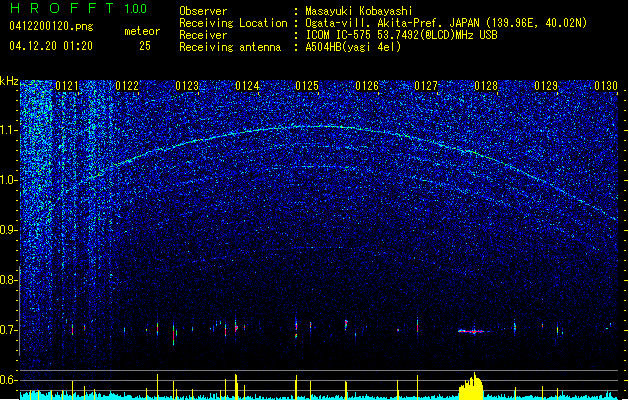Click the HROFFT title text
The width and height of the screenshot is (629, 400).
[x=62, y=8]
